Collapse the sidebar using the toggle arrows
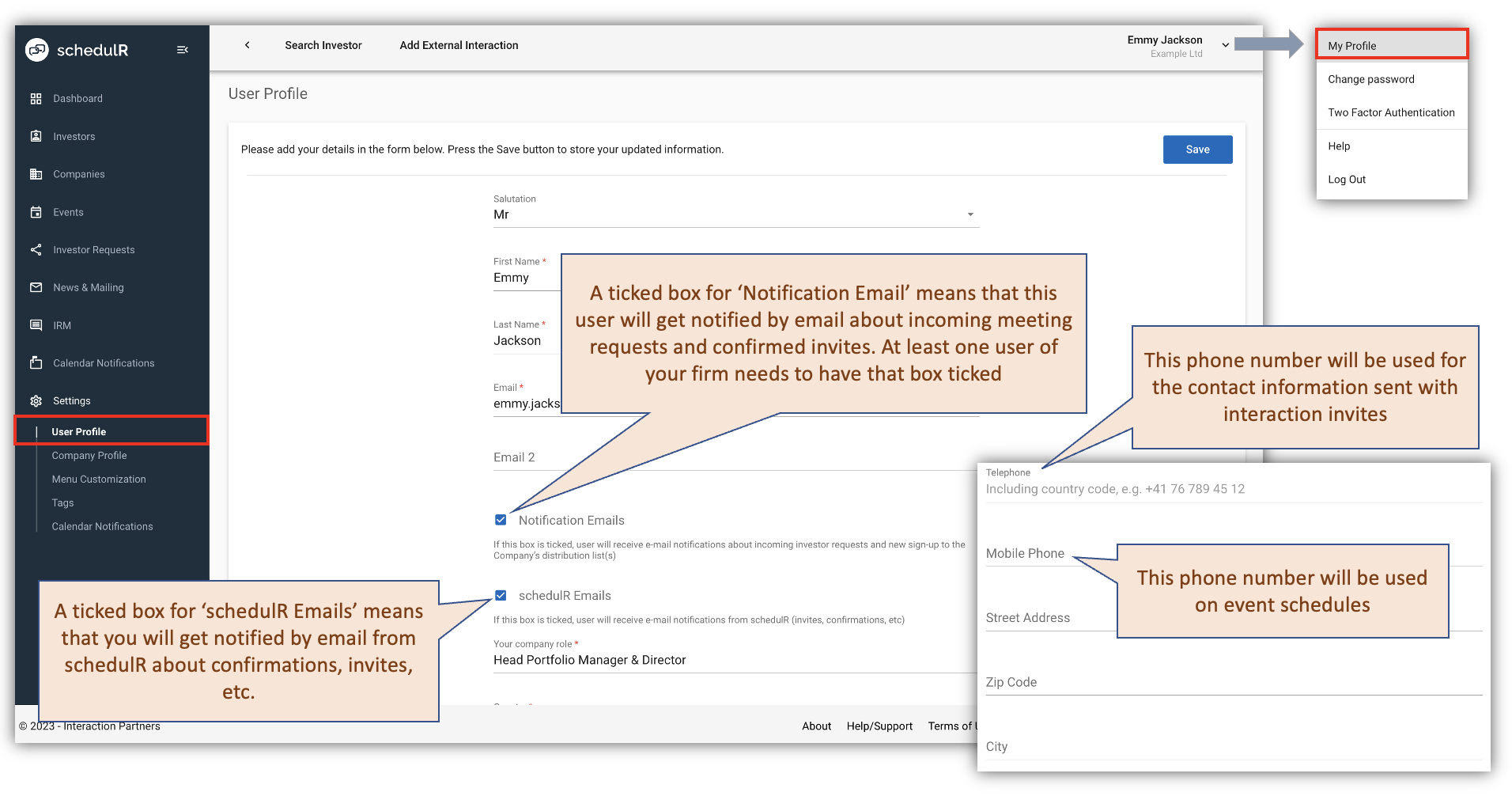The image size is (1512, 796). (183, 49)
